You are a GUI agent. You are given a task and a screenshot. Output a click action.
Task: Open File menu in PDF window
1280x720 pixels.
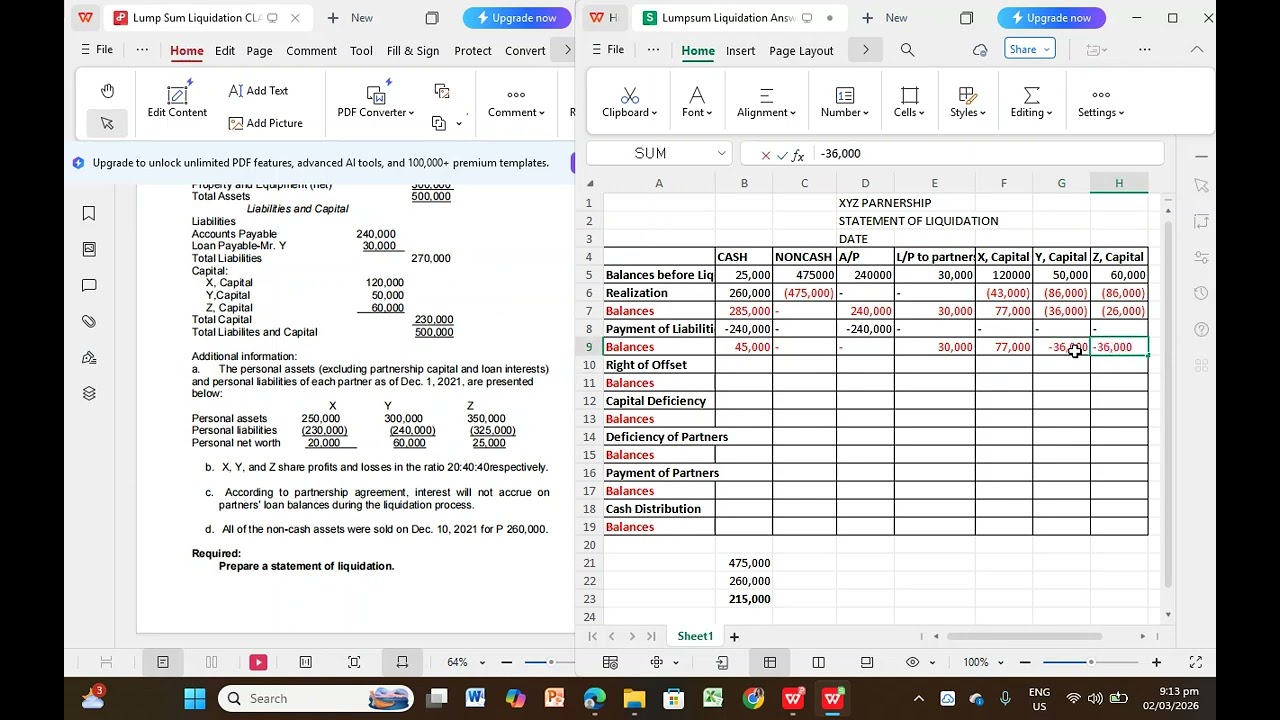click(x=97, y=50)
